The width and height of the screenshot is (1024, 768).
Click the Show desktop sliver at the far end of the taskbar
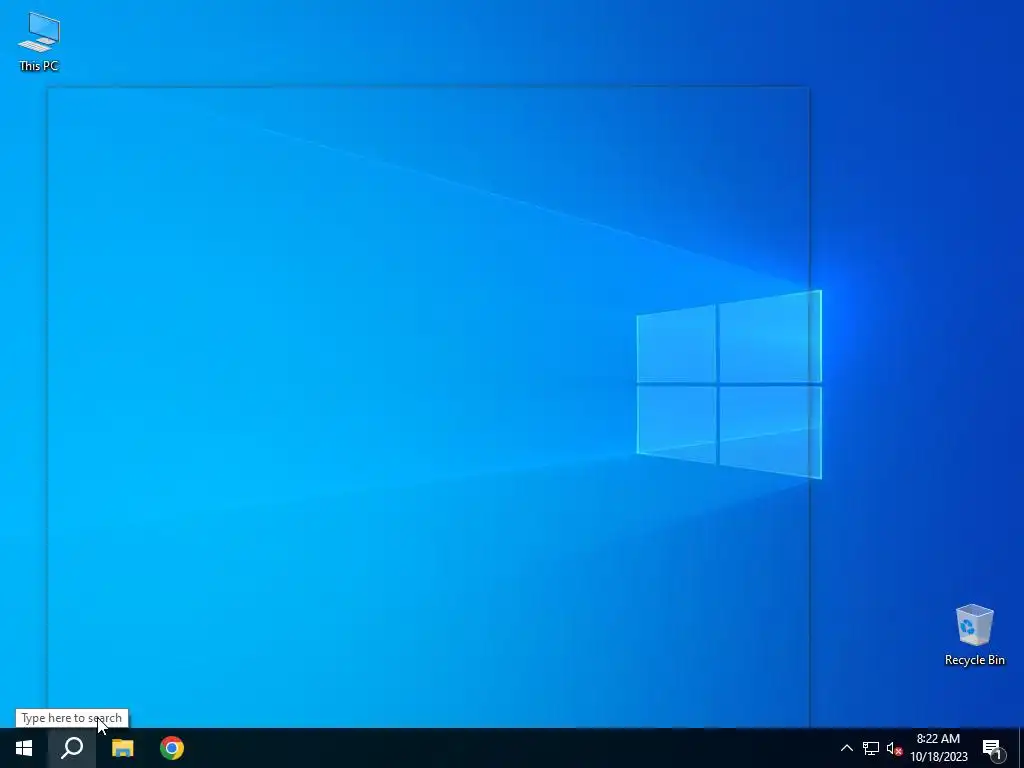click(x=1021, y=748)
